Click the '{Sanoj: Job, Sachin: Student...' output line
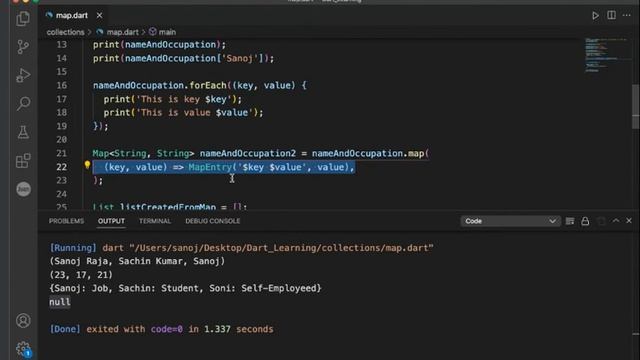Screen dimensions: 640x360 pos(185,288)
